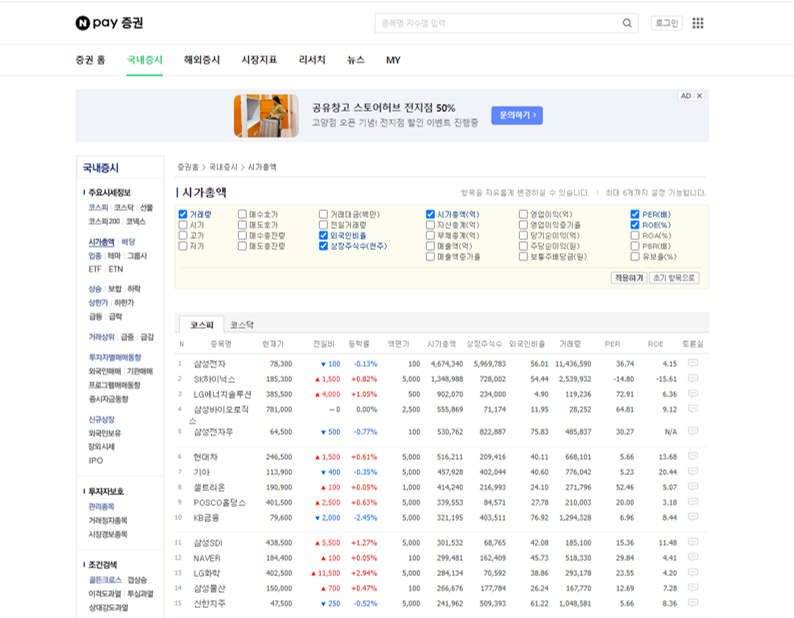Switch to the 코스피 tab
The height and width of the screenshot is (618, 794).
click(x=202, y=325)
